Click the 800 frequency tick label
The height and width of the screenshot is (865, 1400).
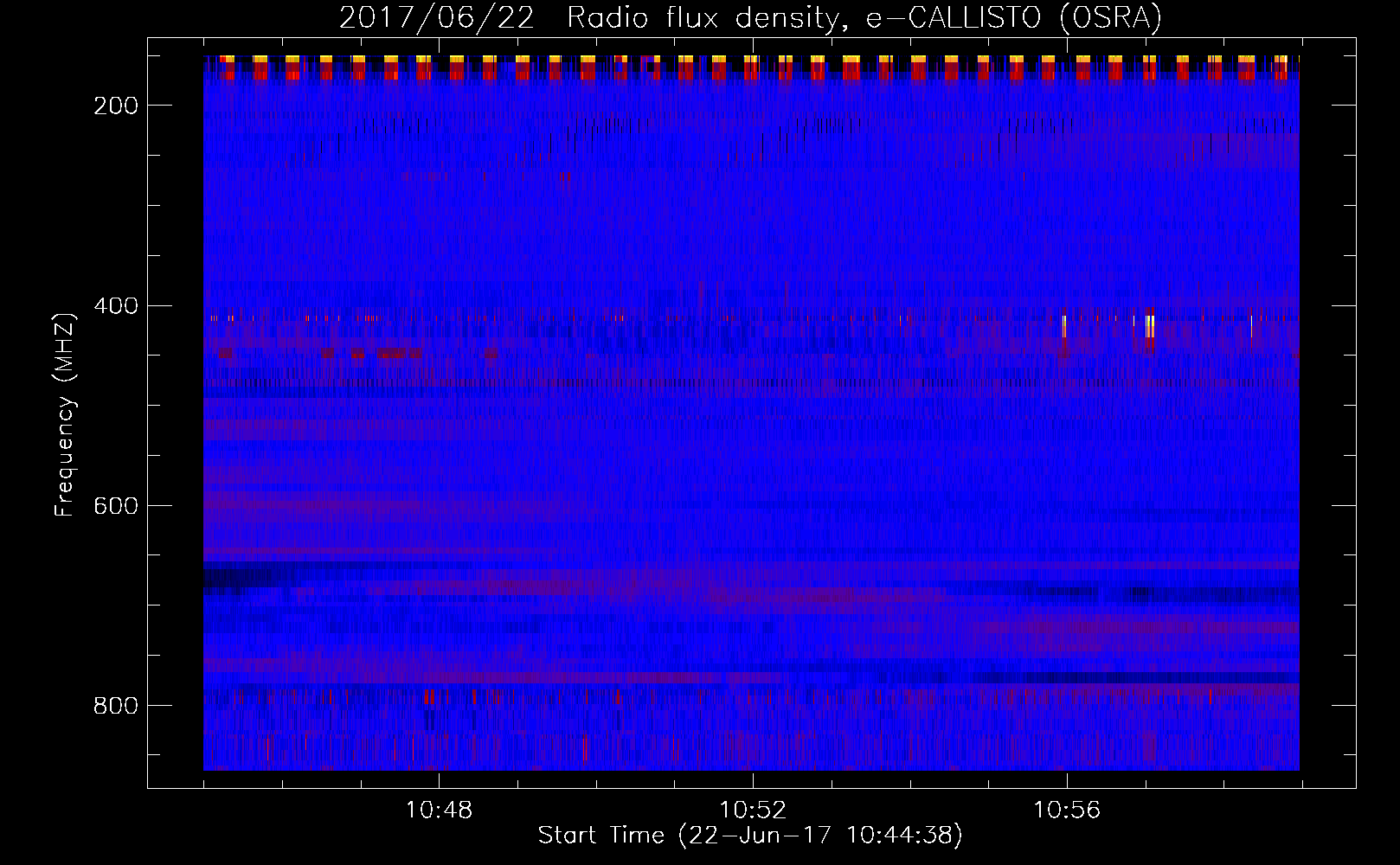click(116, 706)
